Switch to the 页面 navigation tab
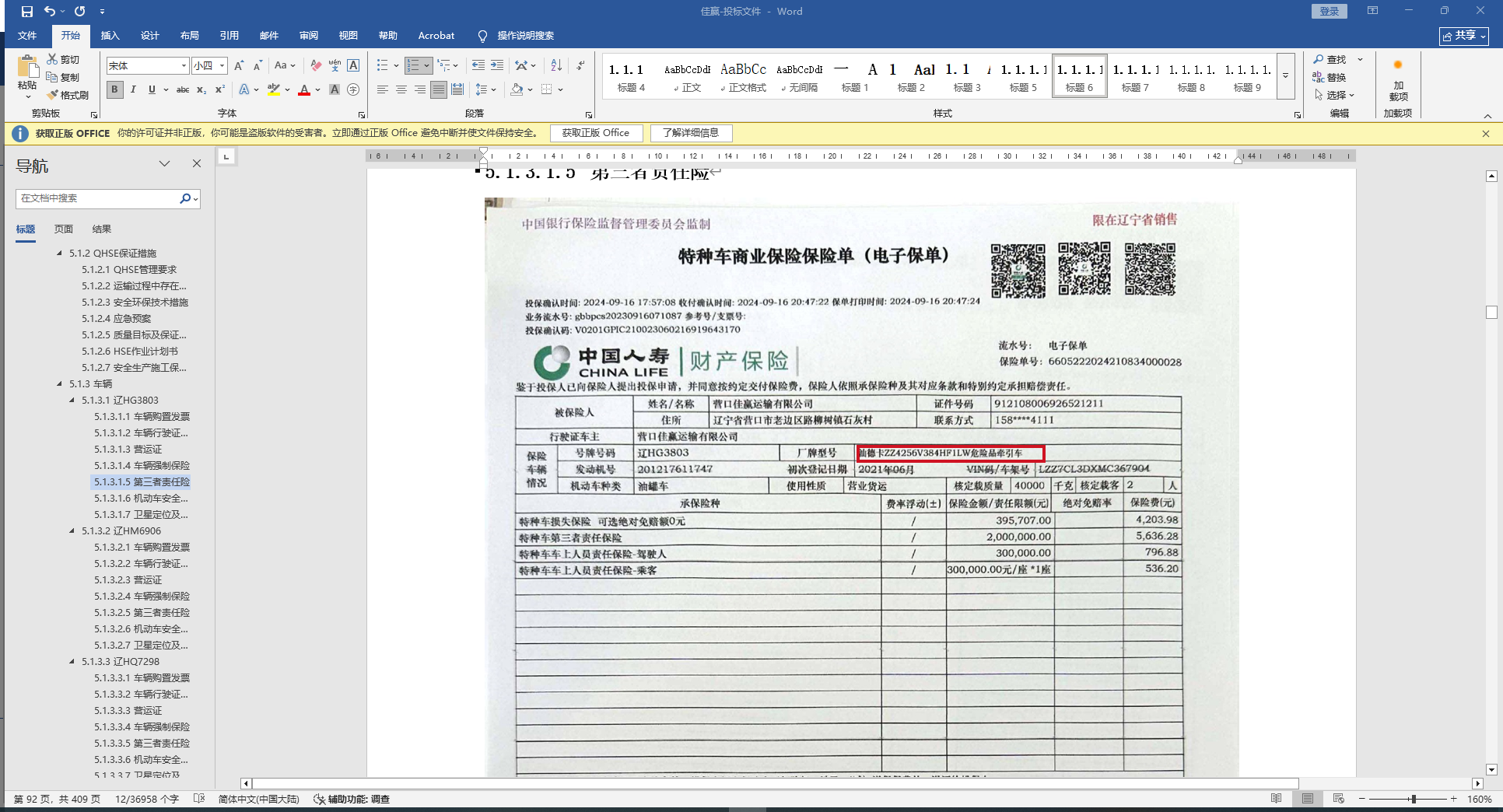 (x=64, y=229)
